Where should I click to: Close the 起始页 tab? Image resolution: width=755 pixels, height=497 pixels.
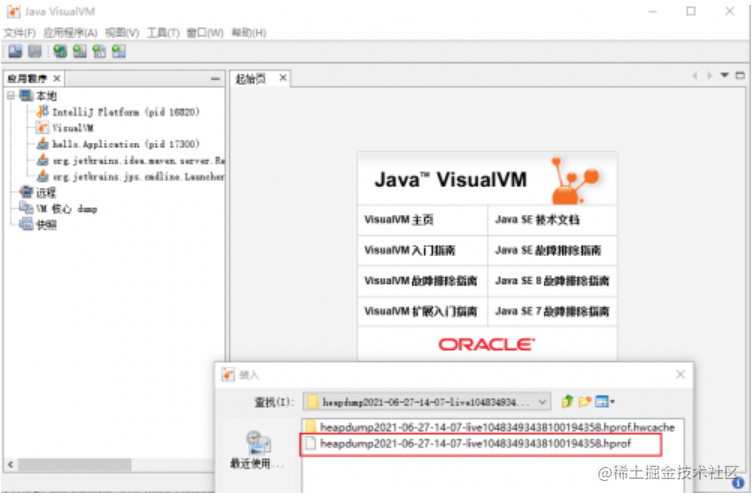(283, 78)
